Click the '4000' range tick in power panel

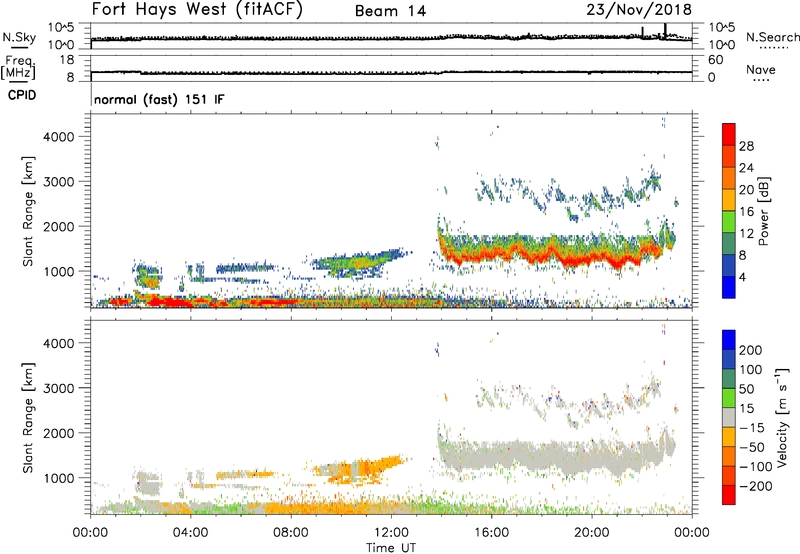(x=59, y=137)
